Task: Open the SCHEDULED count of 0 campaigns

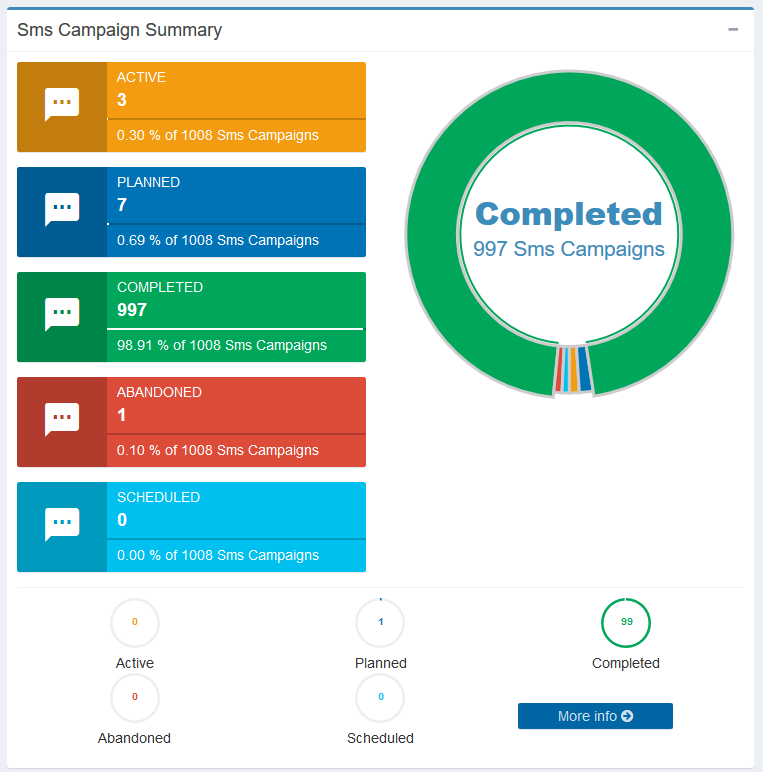Action: [x=122, y=520]
